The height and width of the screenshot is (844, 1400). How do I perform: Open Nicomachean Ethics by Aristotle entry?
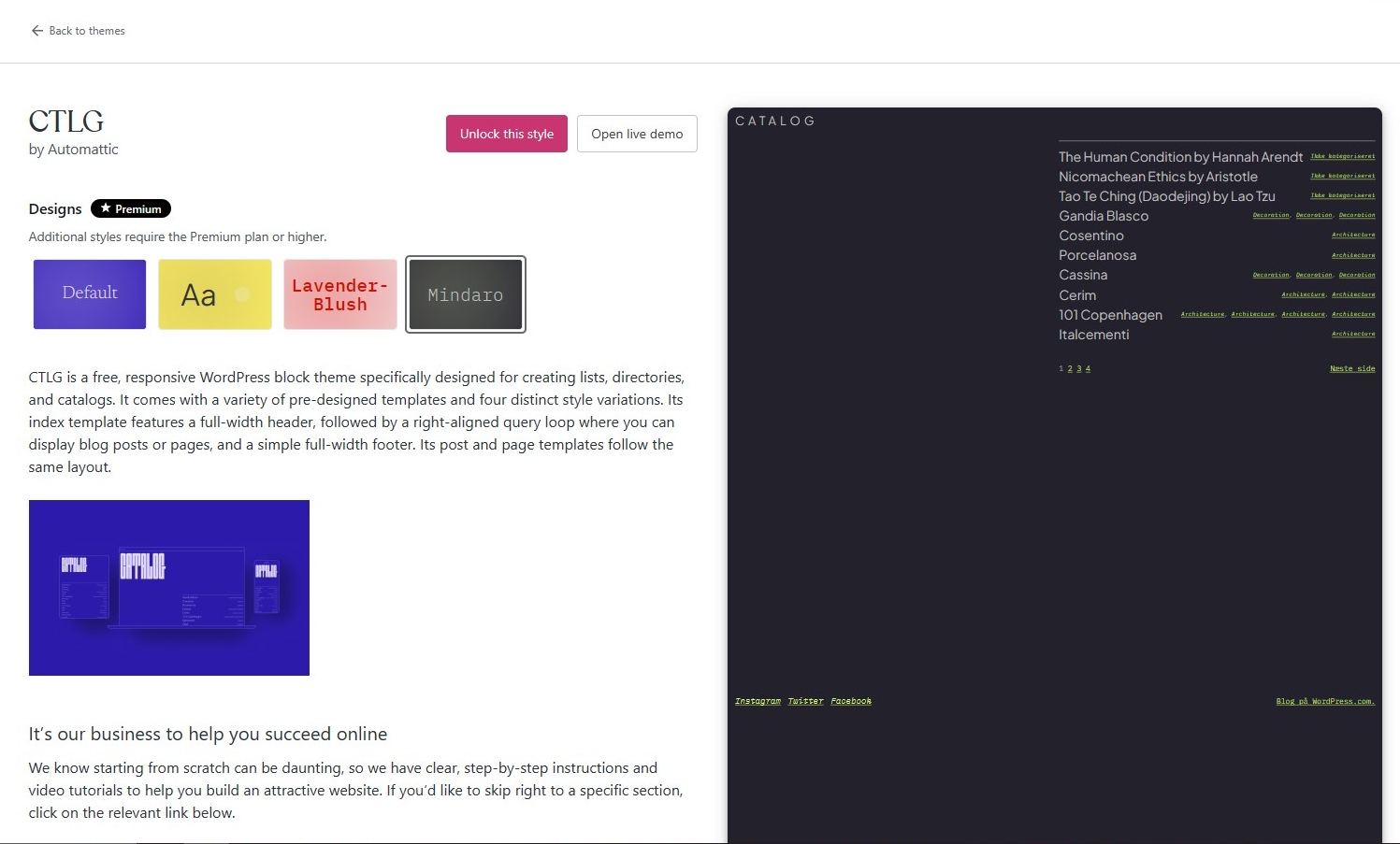[1158, 177]
